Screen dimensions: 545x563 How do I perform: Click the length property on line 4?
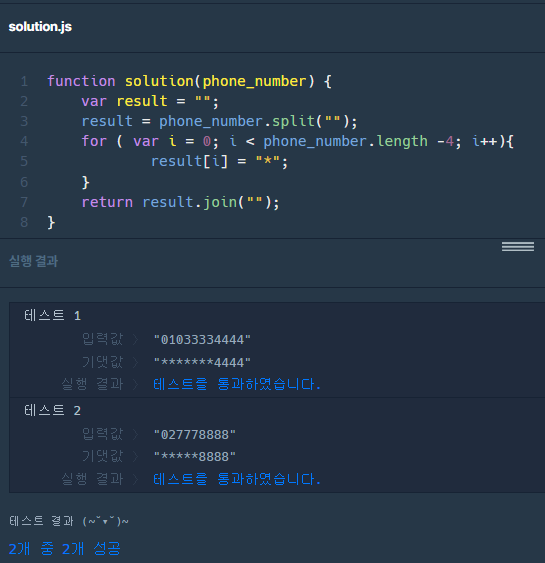click(402, 141)
